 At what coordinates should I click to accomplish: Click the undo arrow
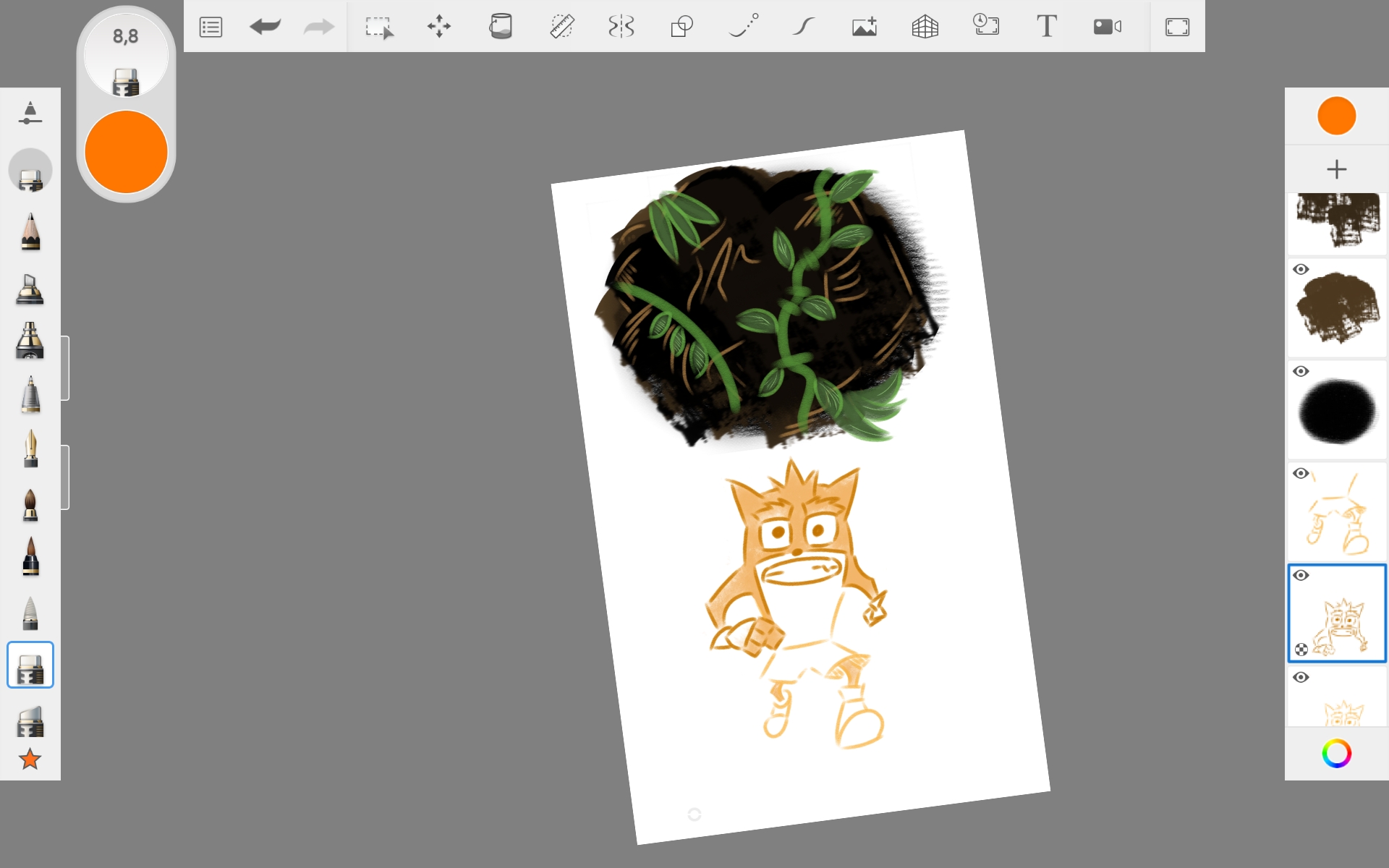click(265, 27)
